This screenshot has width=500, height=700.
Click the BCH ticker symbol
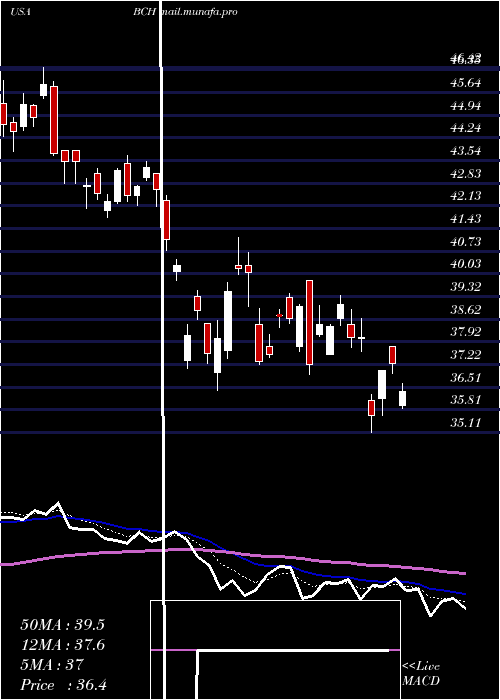click(x=144, y=12)
